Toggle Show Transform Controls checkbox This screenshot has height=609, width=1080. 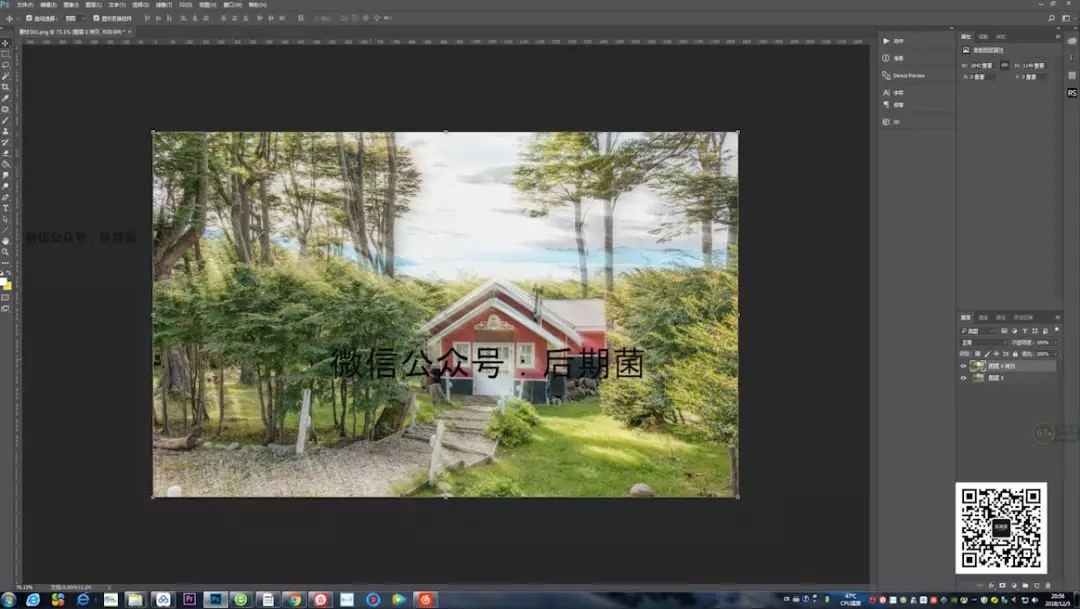96,18
